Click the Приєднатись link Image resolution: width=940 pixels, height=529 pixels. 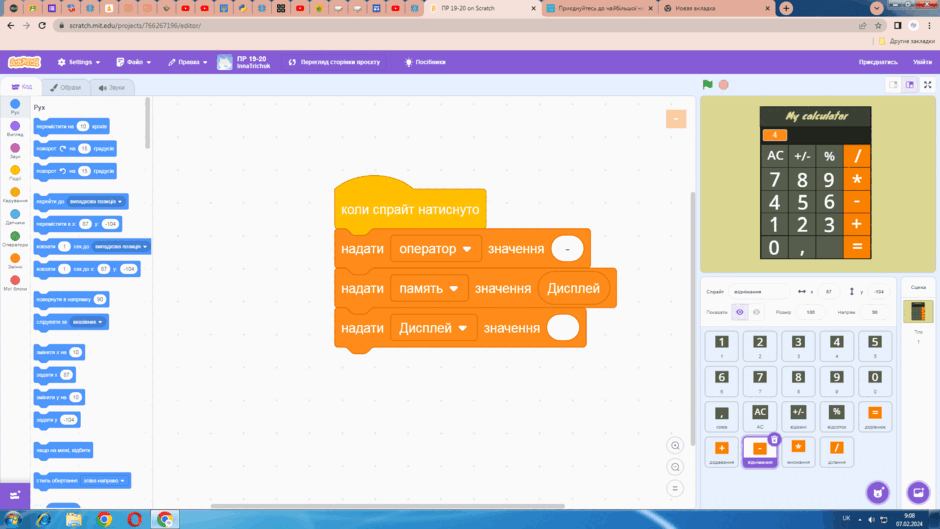(878, 62)
